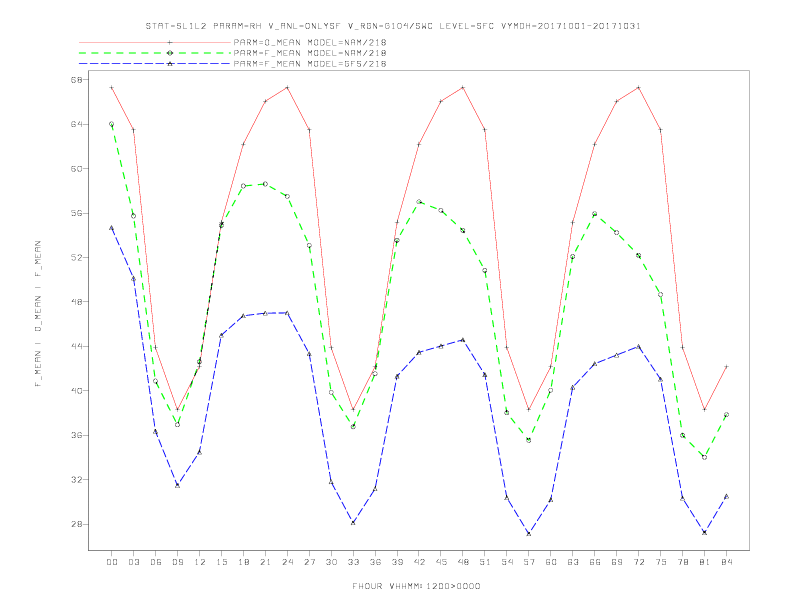The image size is (792, 612).
Task: Click x-axis forecast hour label 45
Action: click(x=441, y=562)
